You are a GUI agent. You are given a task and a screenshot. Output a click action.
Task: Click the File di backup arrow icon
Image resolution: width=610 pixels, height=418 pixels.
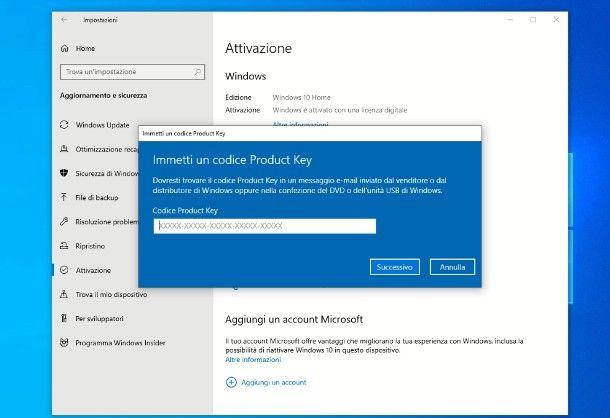pos(64,197)
